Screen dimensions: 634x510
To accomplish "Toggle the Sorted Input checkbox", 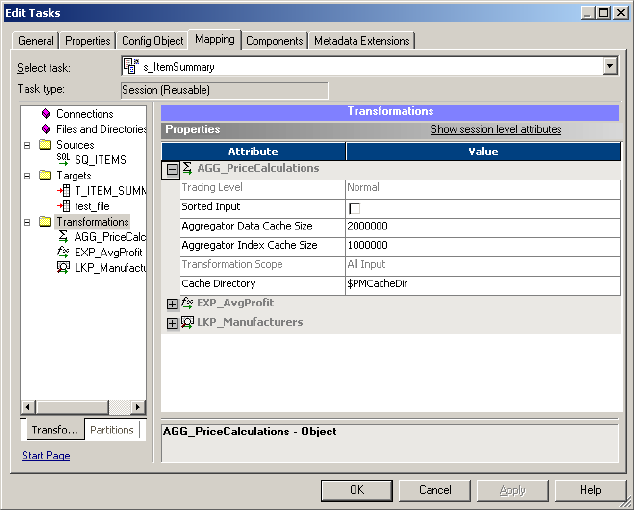I will pyautogui.click(x=354, y=209).
